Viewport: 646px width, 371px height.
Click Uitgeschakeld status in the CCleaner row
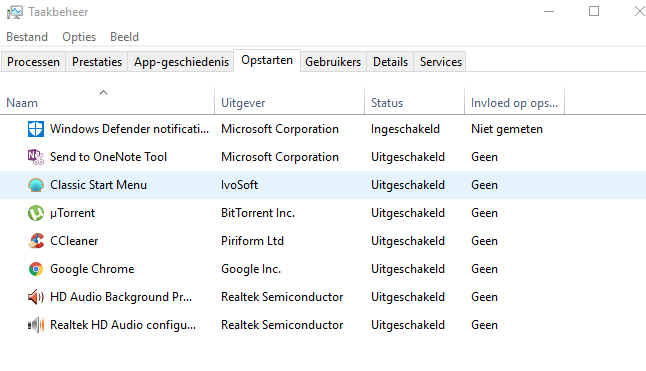408,241
